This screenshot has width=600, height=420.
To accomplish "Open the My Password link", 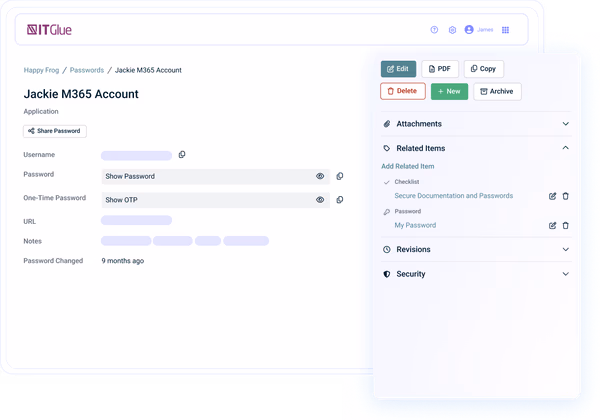I will (x=415, y=225).
